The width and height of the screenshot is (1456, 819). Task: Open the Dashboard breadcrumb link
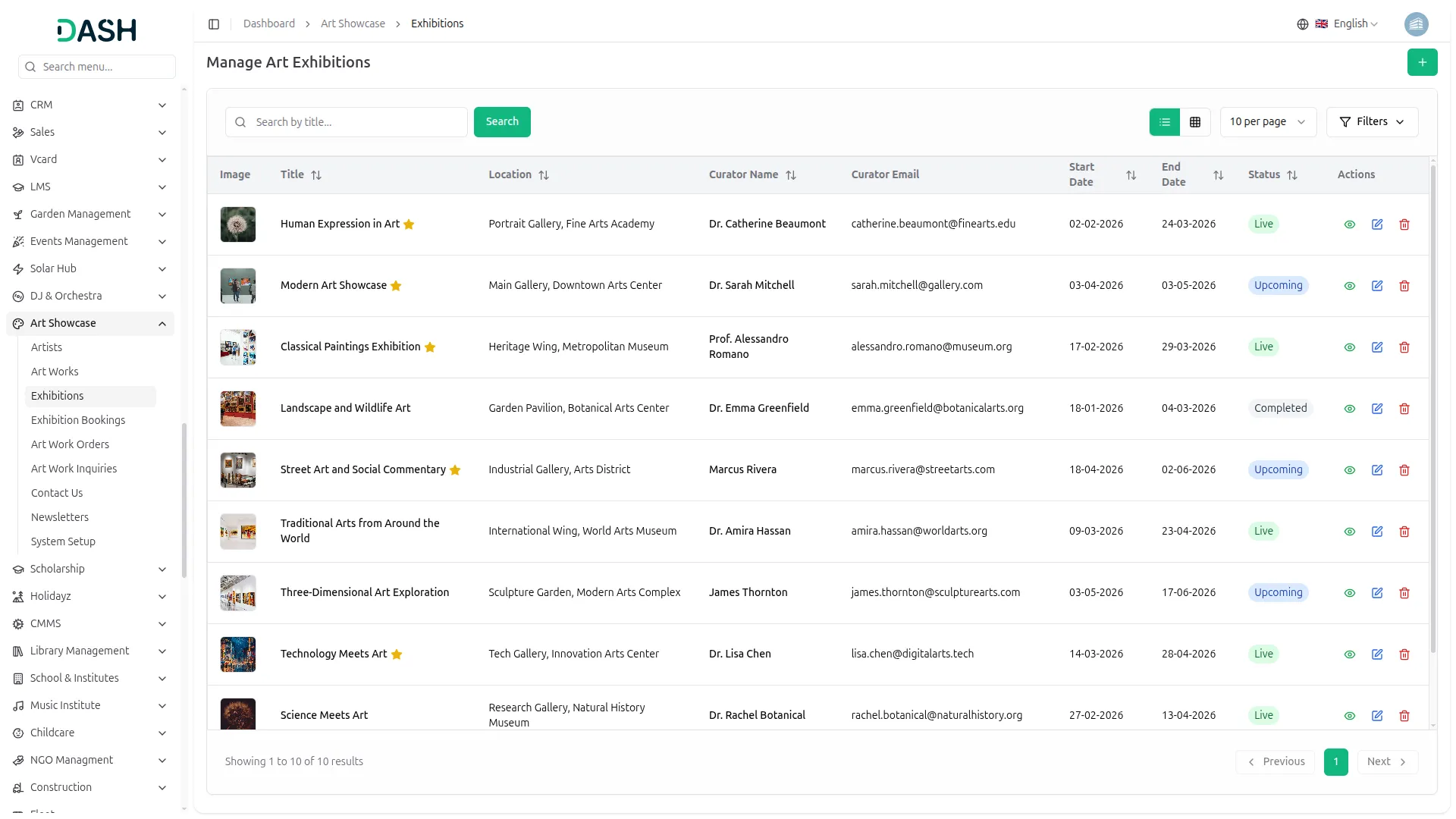[x=269, y=24]
